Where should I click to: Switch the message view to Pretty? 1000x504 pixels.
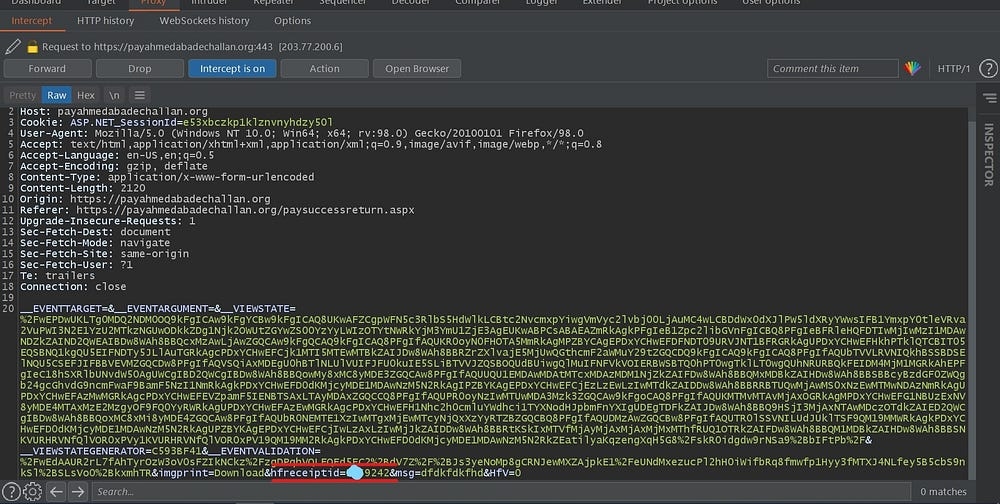pos(22,95)
